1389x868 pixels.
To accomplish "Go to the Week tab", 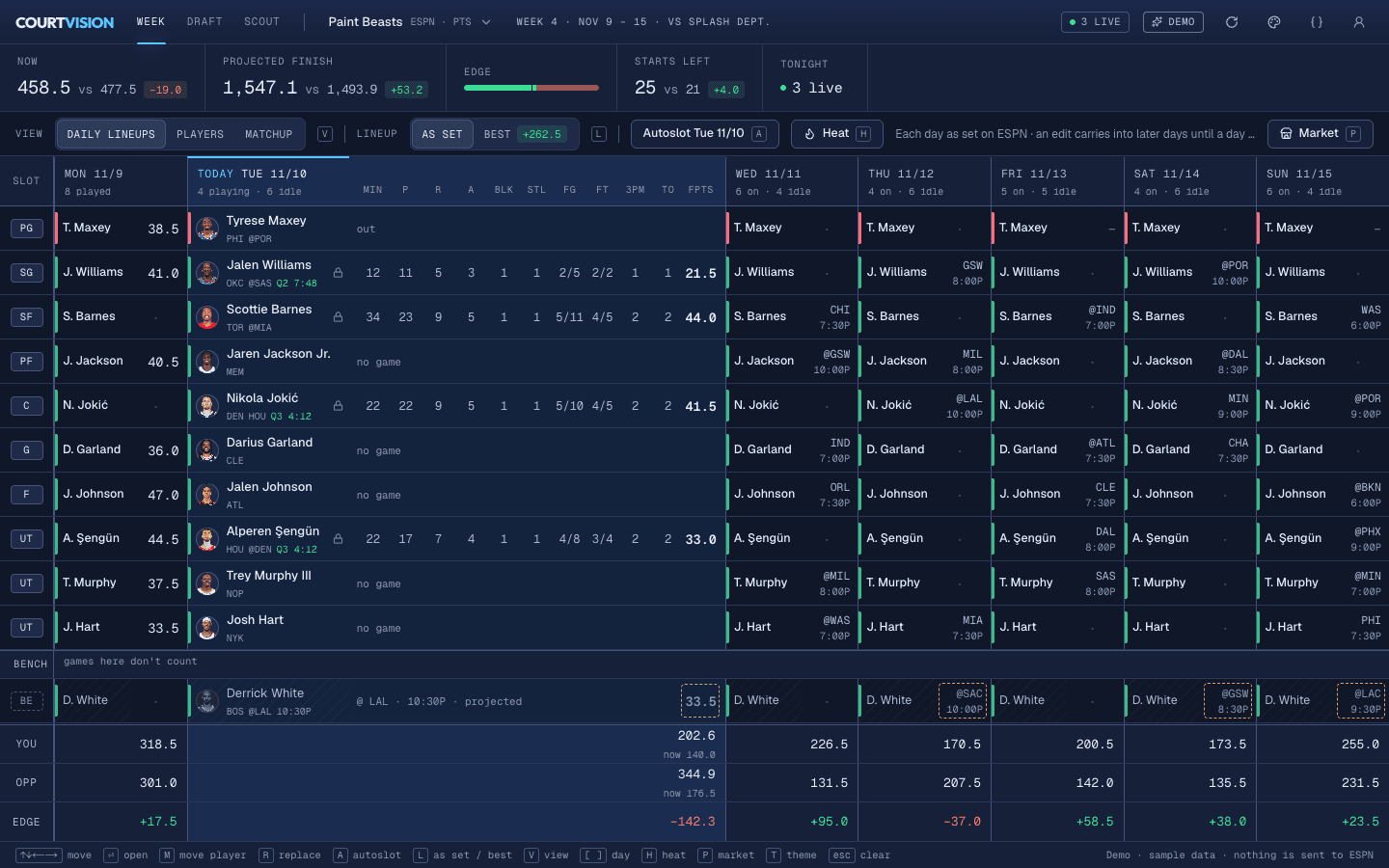I will tap(150, 22).
